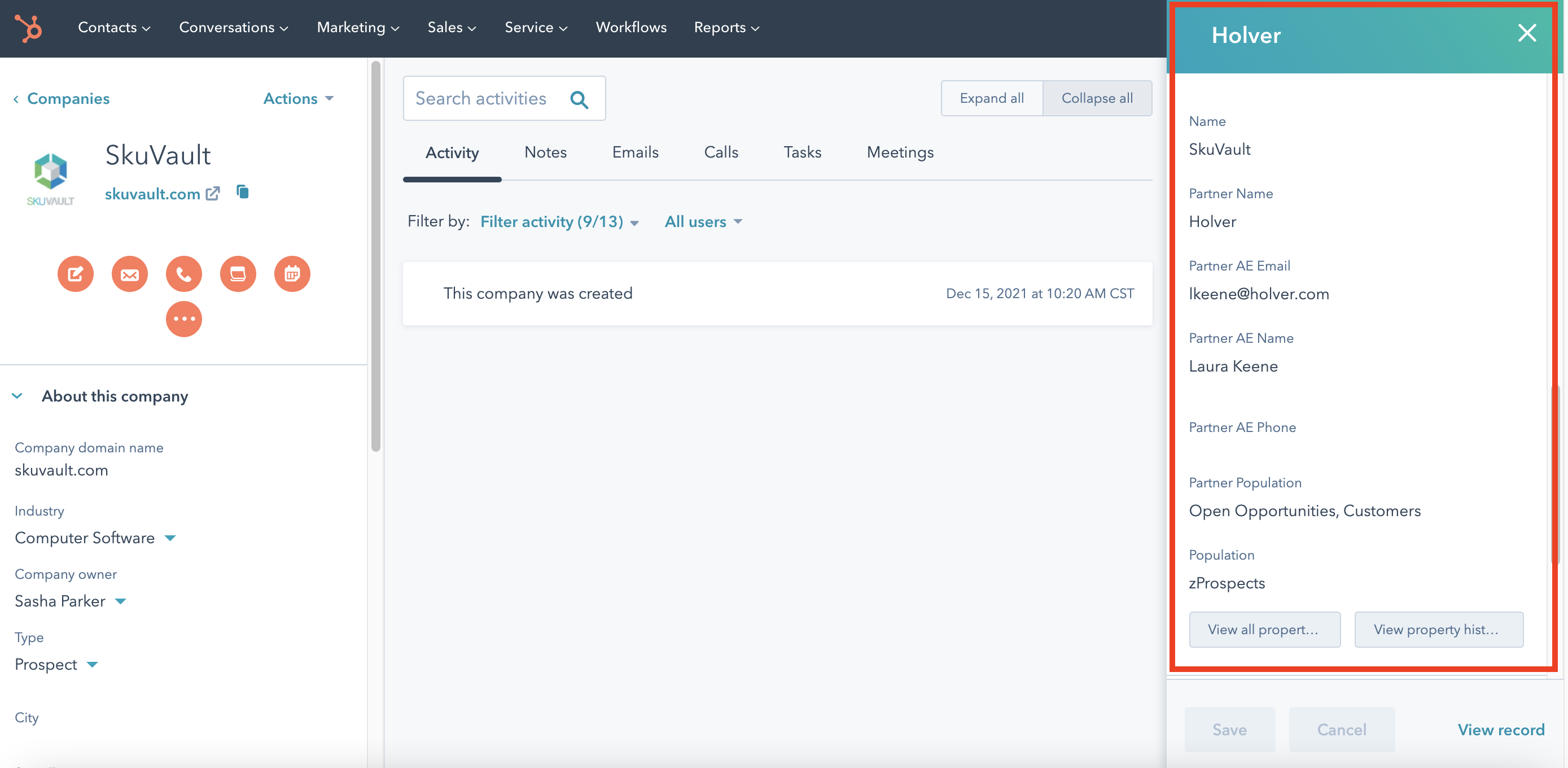1568x768 pixels.
Task: Click View all properties button
Action: pos(1264,629)
